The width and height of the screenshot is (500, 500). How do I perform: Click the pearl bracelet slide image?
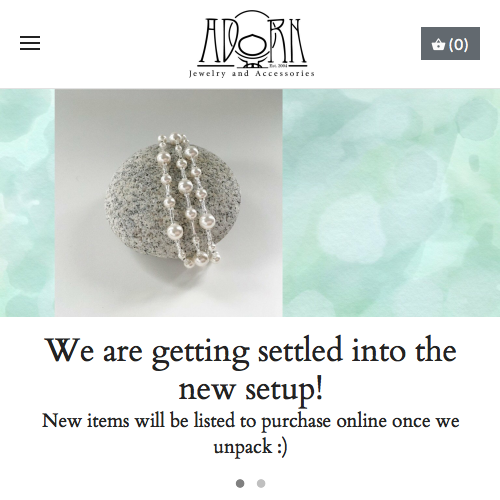pyautogui.click(x=169, y=203)
